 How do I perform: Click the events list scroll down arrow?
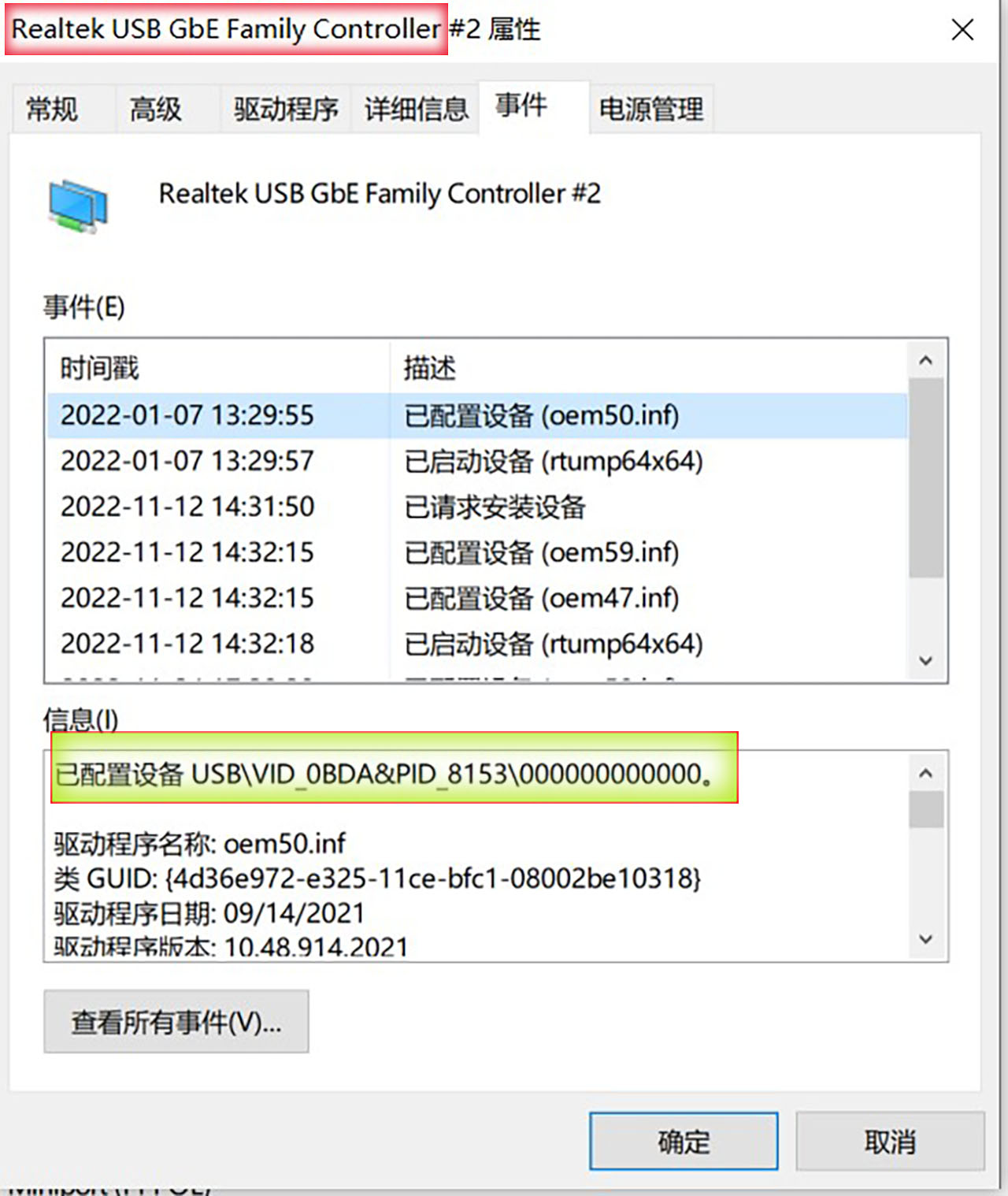click(926, 660)
